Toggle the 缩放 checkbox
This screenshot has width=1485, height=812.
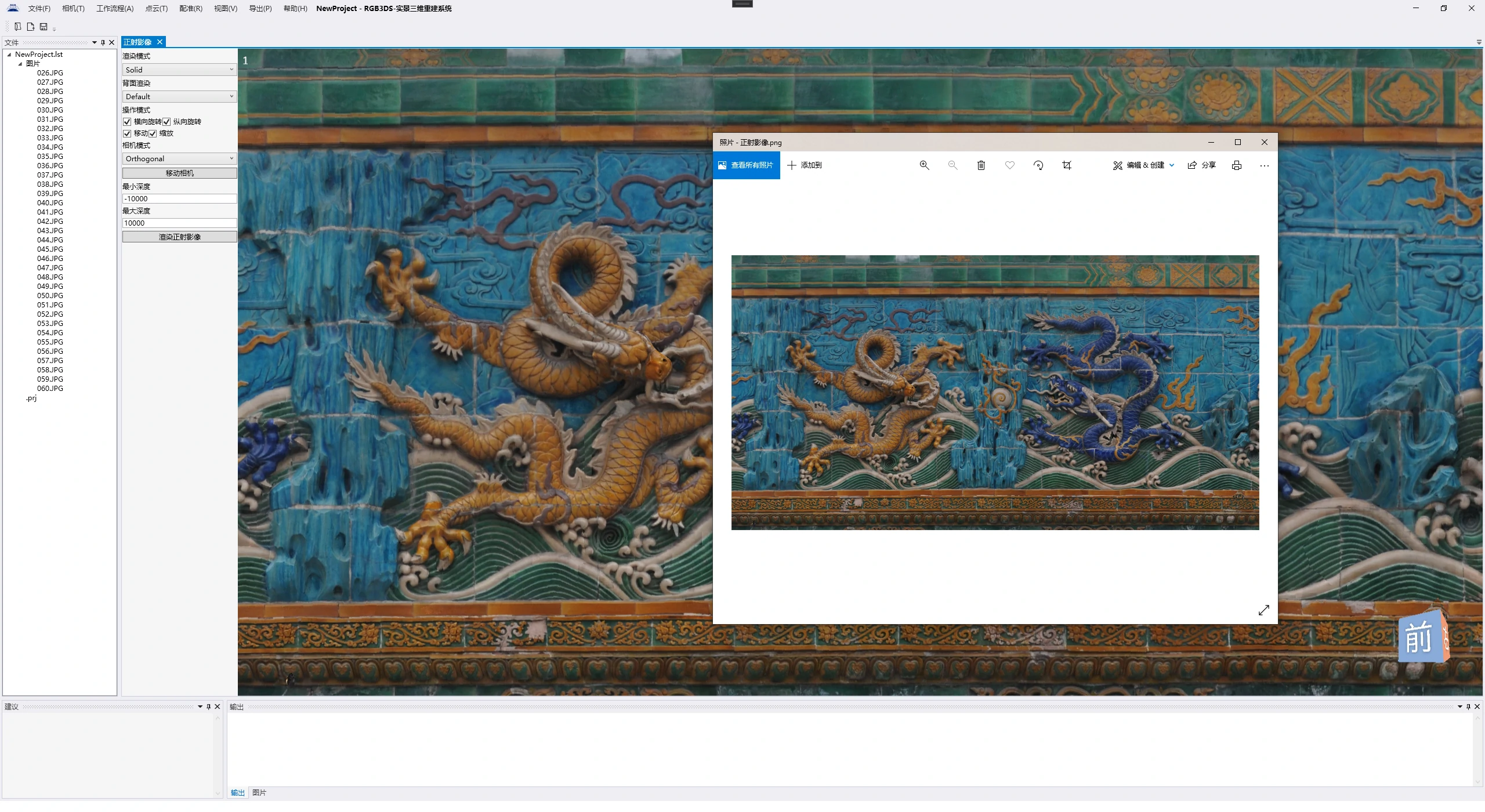[x=153, y=133]
